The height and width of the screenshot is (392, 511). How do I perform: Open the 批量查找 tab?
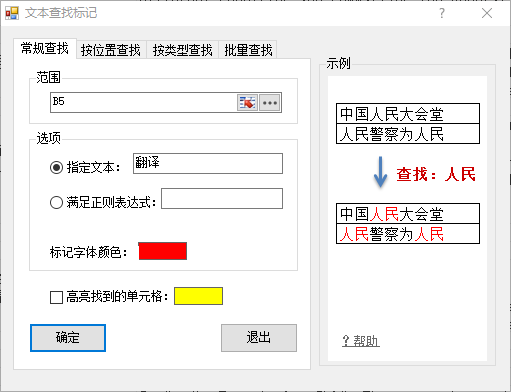[x=248, y=50]
